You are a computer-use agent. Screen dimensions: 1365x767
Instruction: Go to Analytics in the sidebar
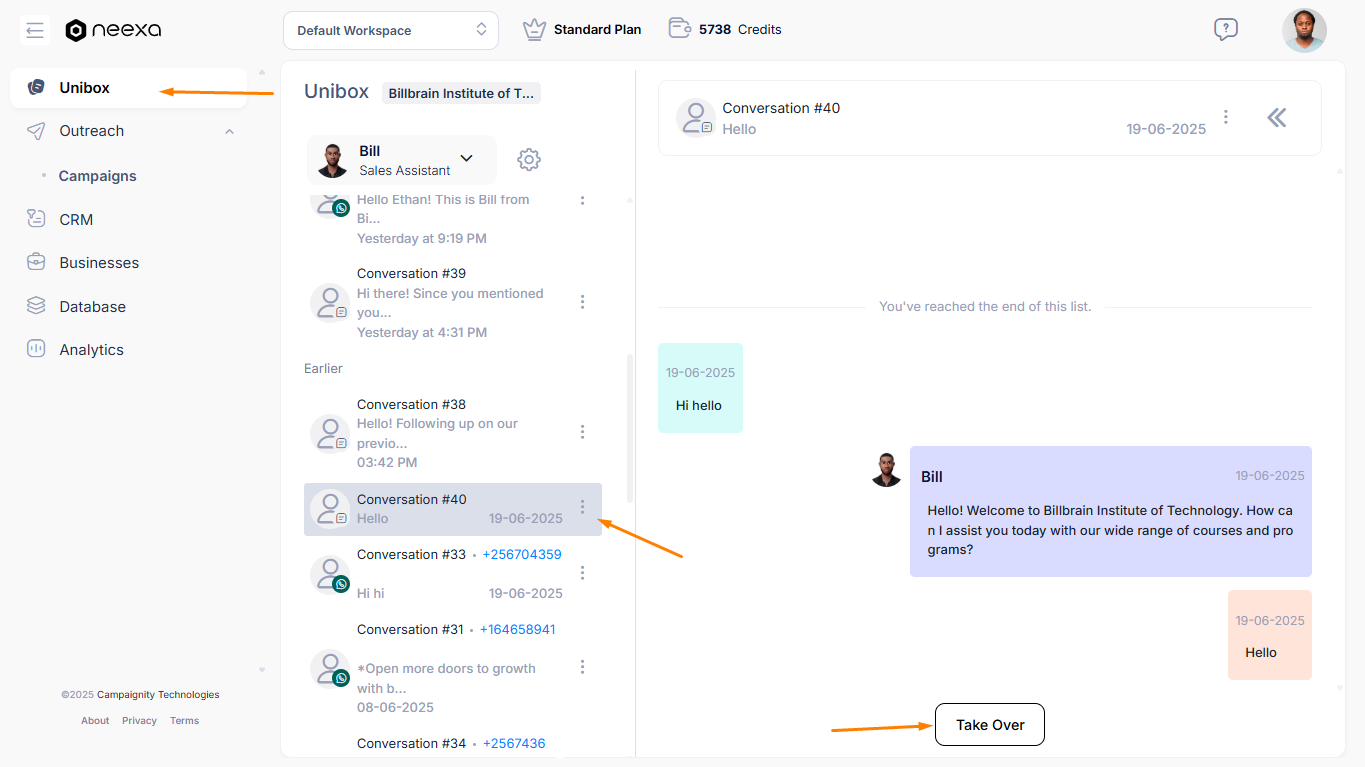tap(91, 350)
